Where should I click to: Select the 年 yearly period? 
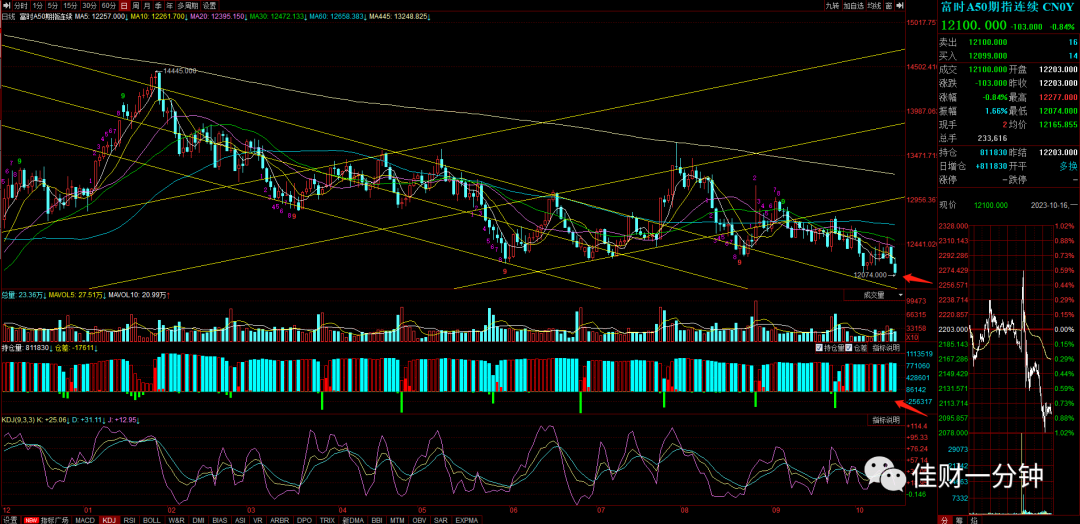point(169,5)
